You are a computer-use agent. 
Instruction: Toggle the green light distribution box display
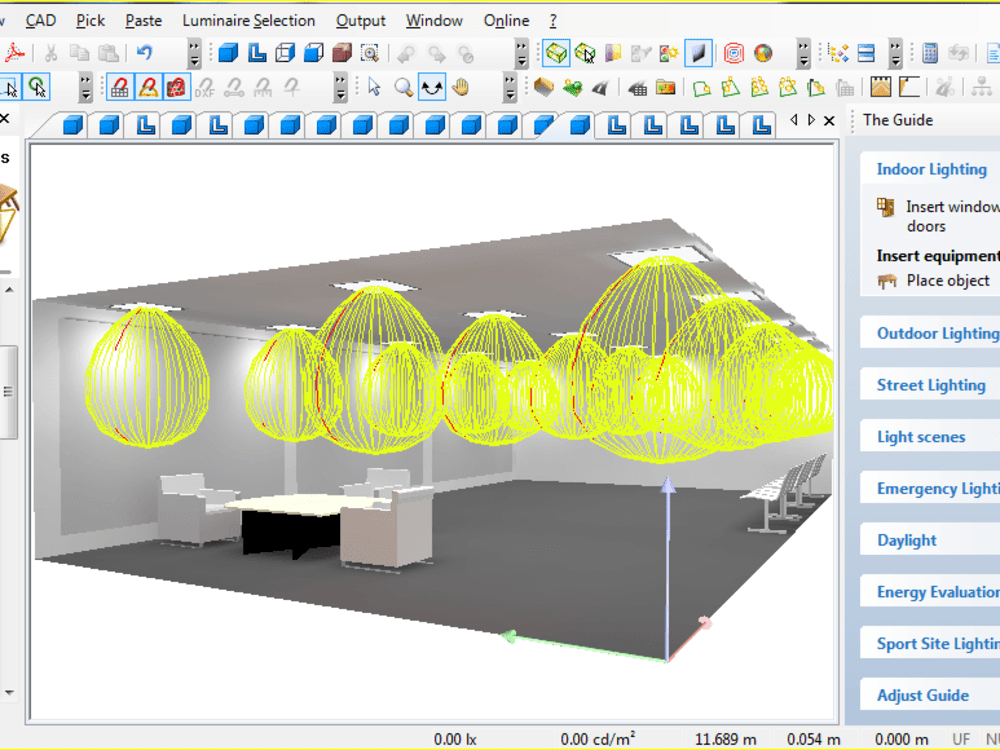pyautogui.click(x=556, y=53)
